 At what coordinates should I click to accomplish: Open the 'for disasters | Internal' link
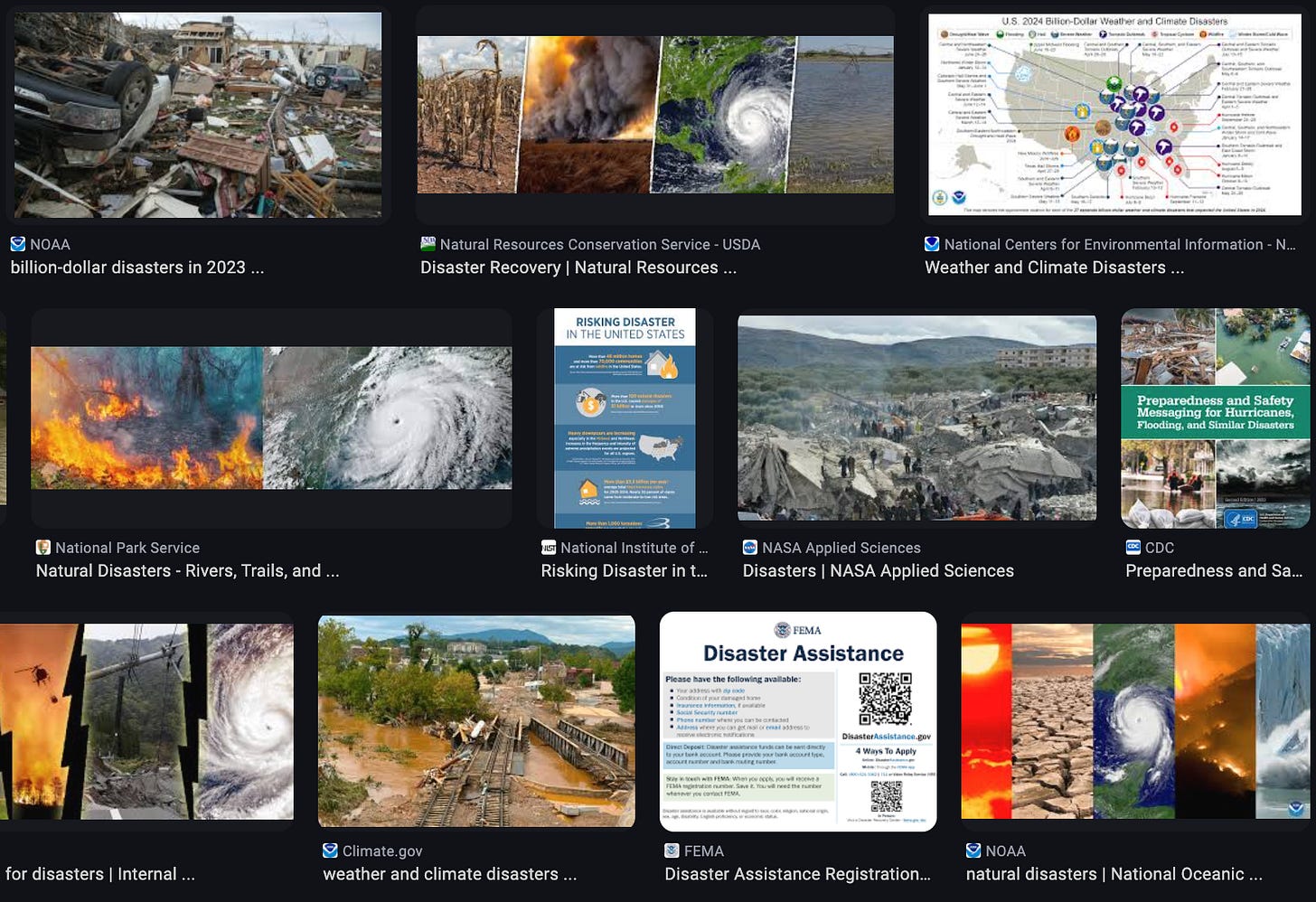pos(99,874)
